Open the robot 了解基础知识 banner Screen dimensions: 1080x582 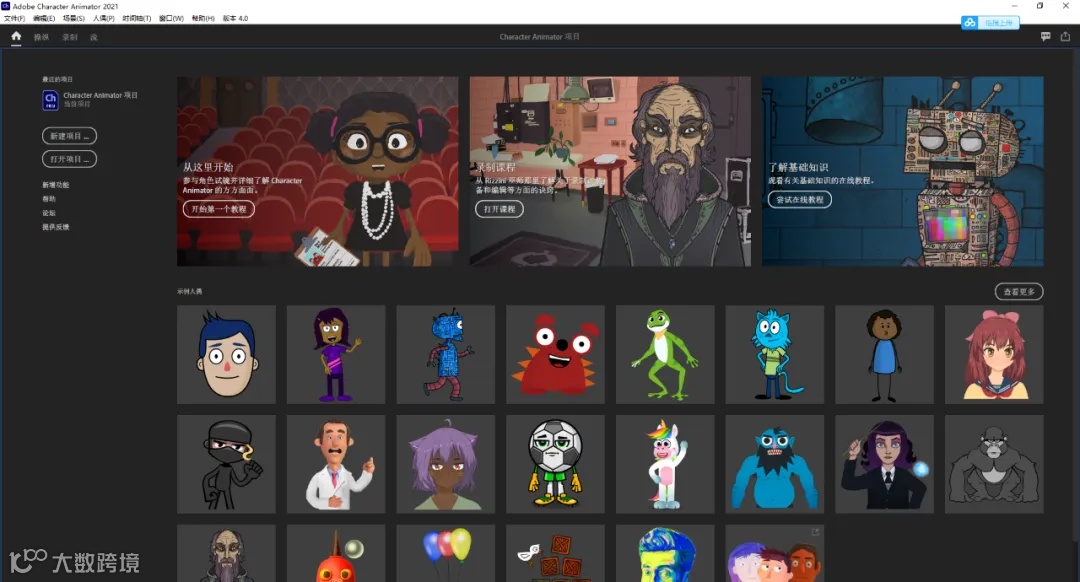pos(902,171)
